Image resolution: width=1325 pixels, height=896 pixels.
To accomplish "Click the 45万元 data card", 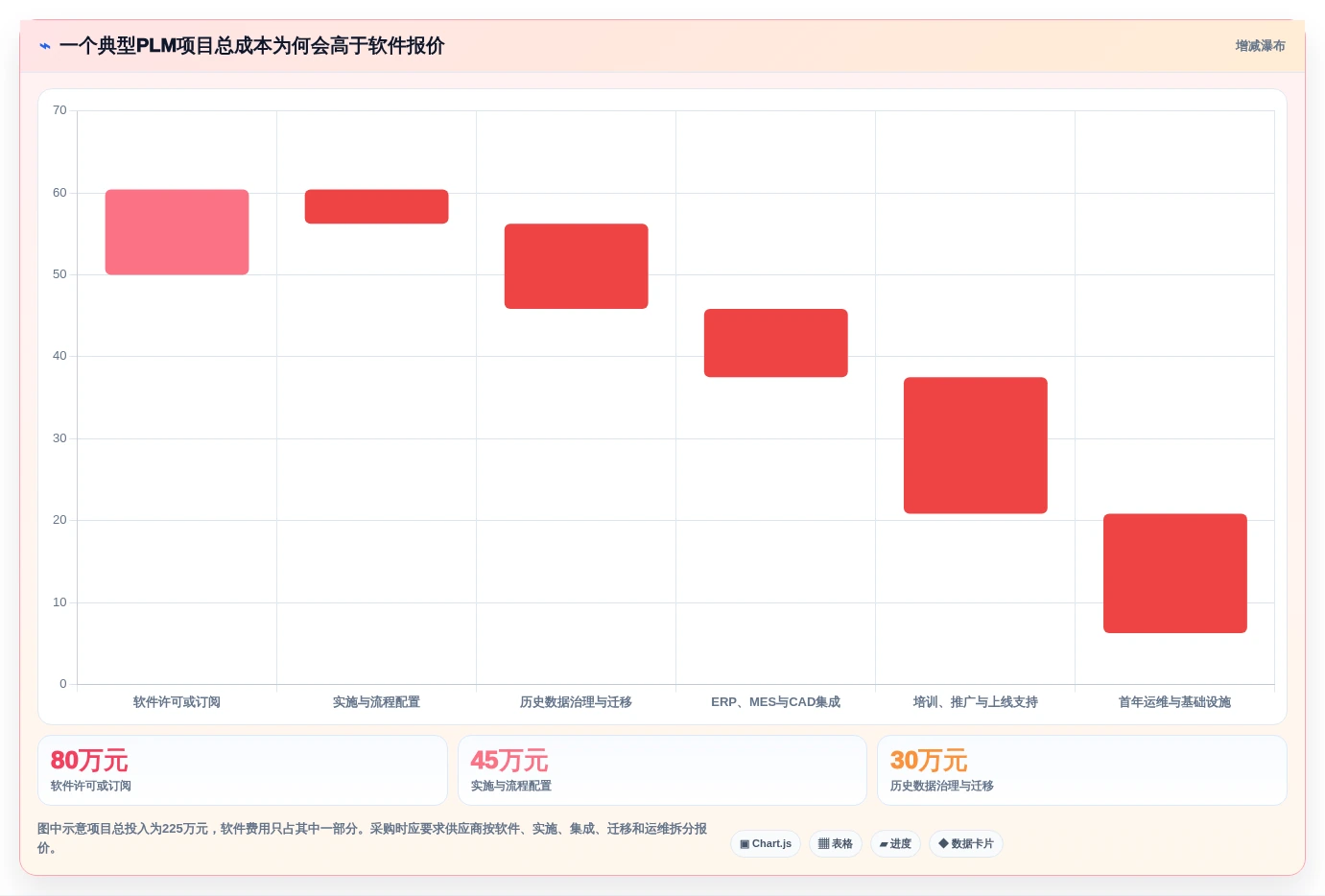I will click(x=662, y=770).
